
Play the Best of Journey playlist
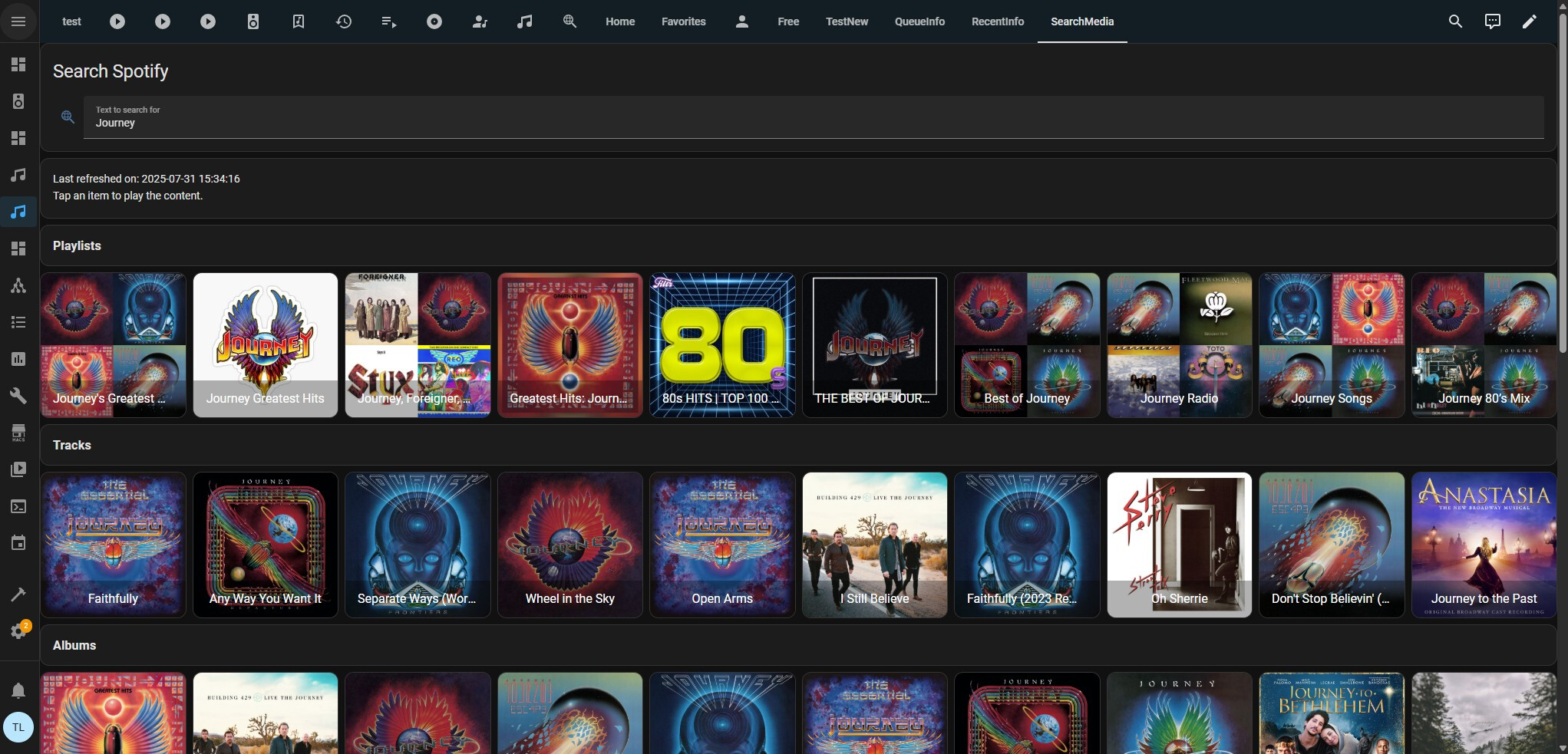[x=1027, y=345]
